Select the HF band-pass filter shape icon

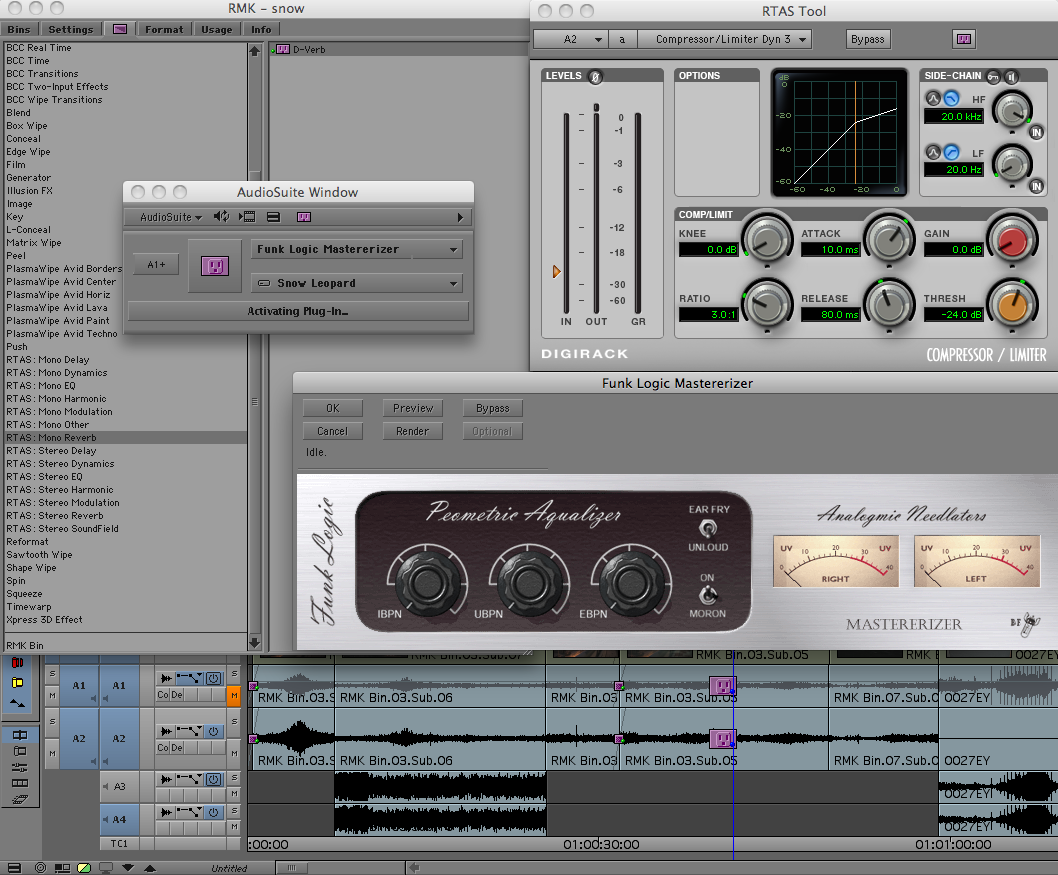coord(933,98)
